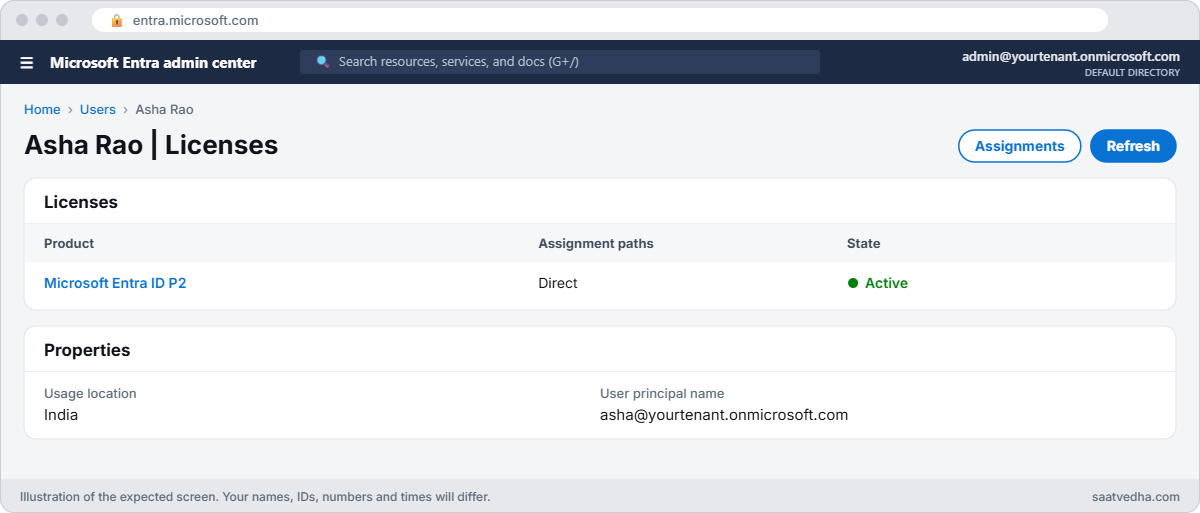
Task: Open the hamburger navigation menu
Action: coord(27,63)
